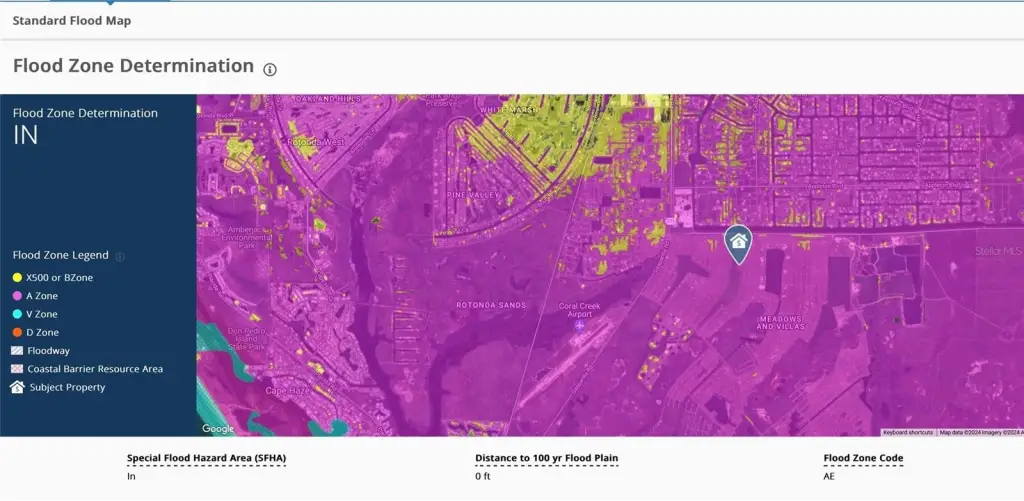Viewport: 1024px width, 501px height.
Task: Click Special Flood Hazard Area (SFHA) label
Action: pos(206,459)
